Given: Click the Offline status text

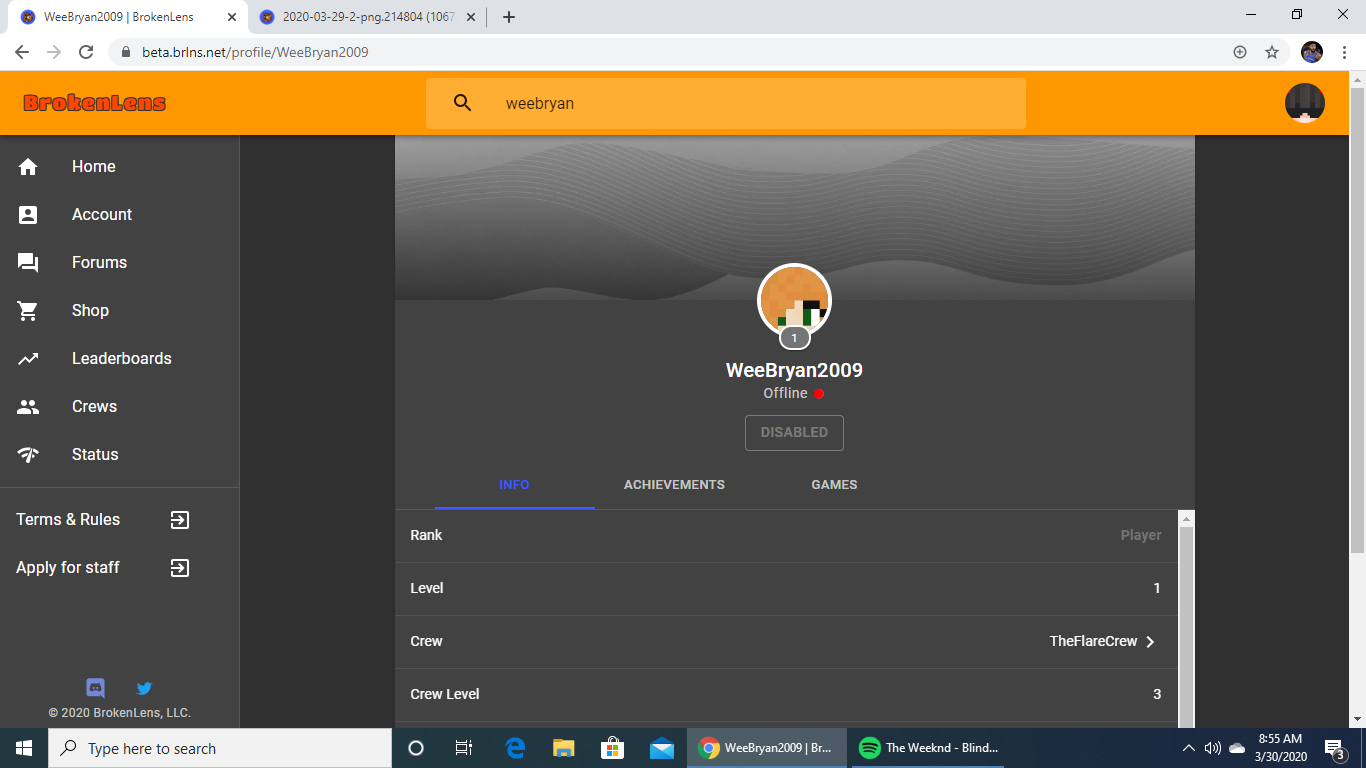Looking at the screenshot, I should coord(785,394).
